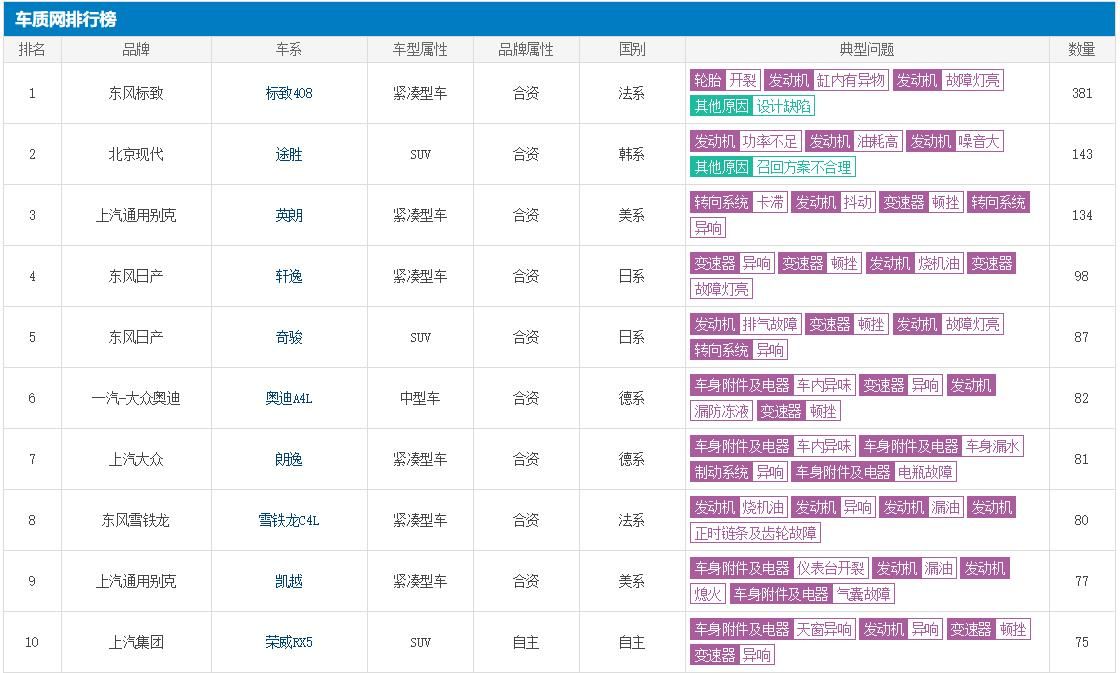Select the 发动机 噪音大 problem tag

[955, 141]
